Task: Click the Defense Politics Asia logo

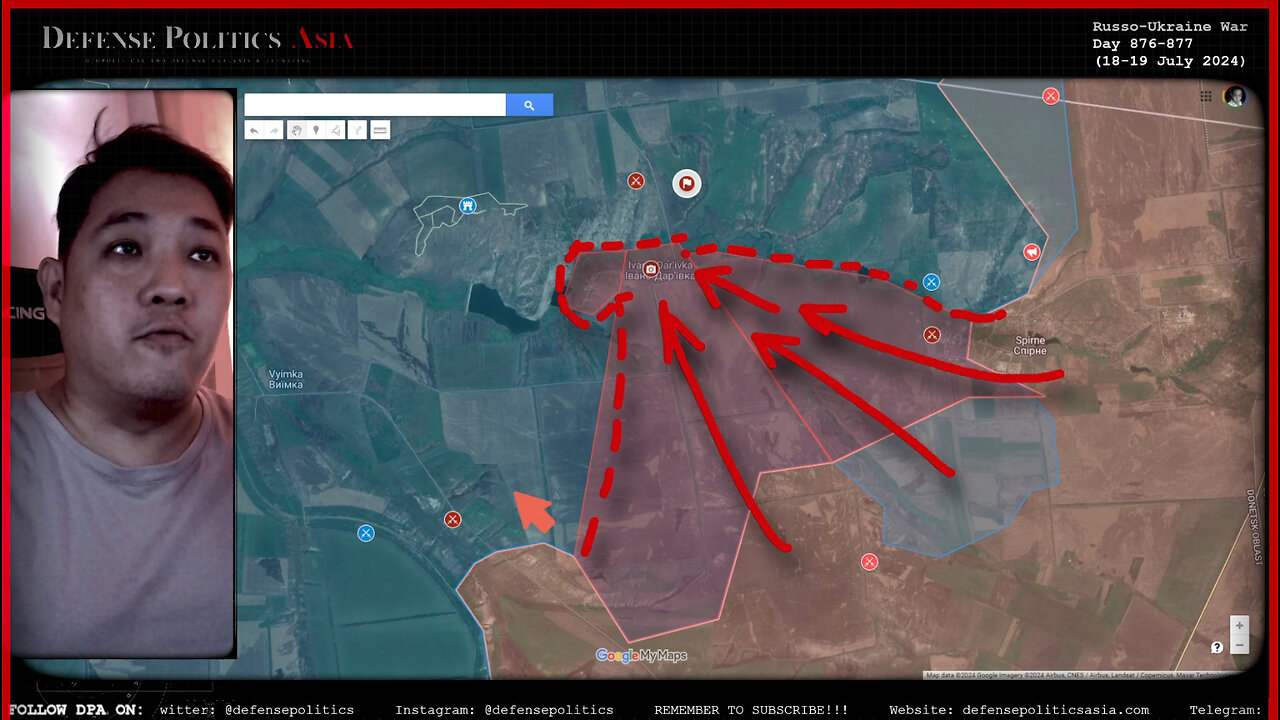Action: click(x=198, y=40)
